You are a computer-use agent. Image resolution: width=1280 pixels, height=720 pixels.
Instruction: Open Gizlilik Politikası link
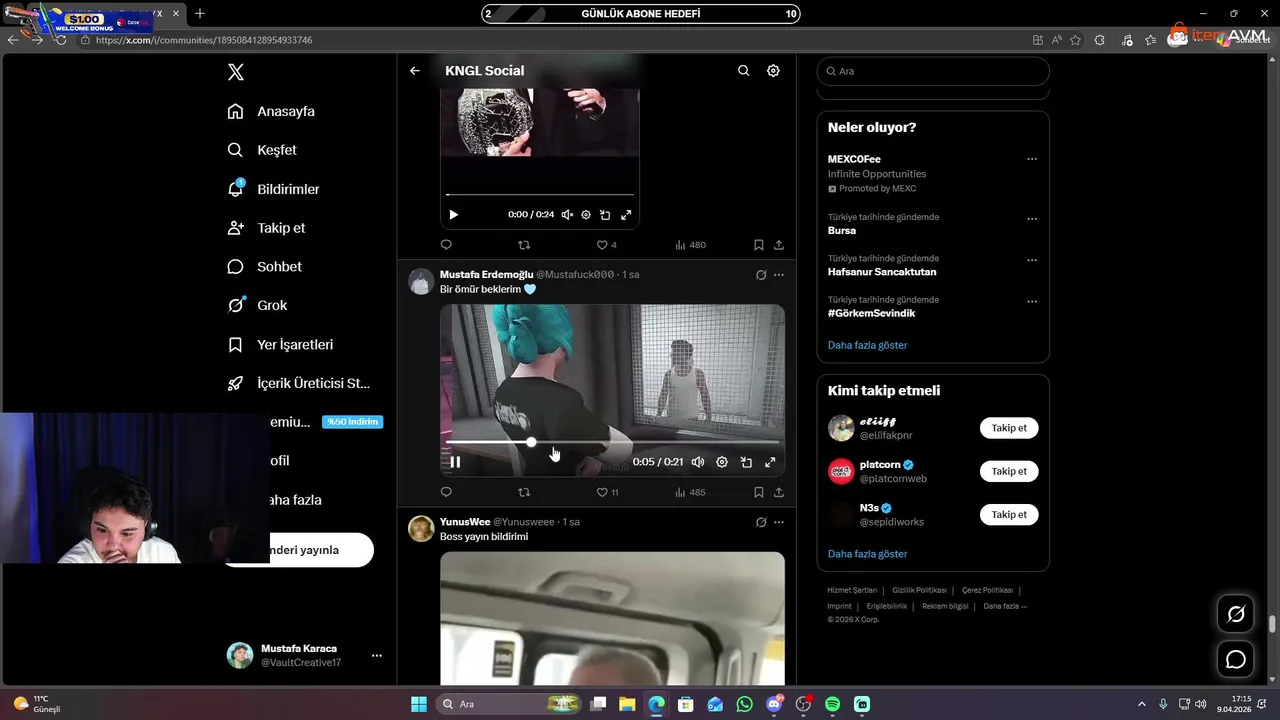(x=919, y=590)
